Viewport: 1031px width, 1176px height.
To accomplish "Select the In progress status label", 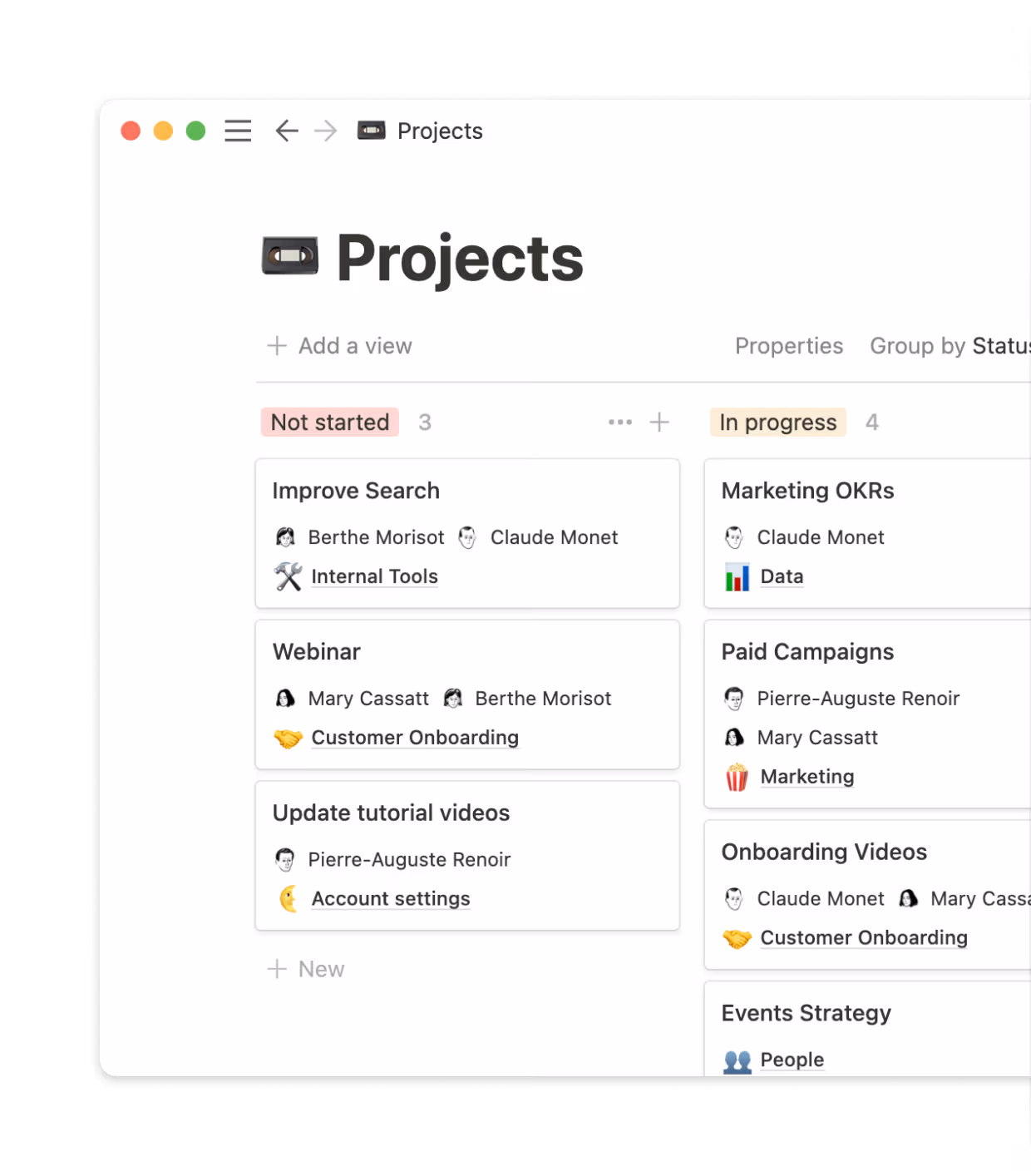I will pyautogui.click(x=777, y=422).
